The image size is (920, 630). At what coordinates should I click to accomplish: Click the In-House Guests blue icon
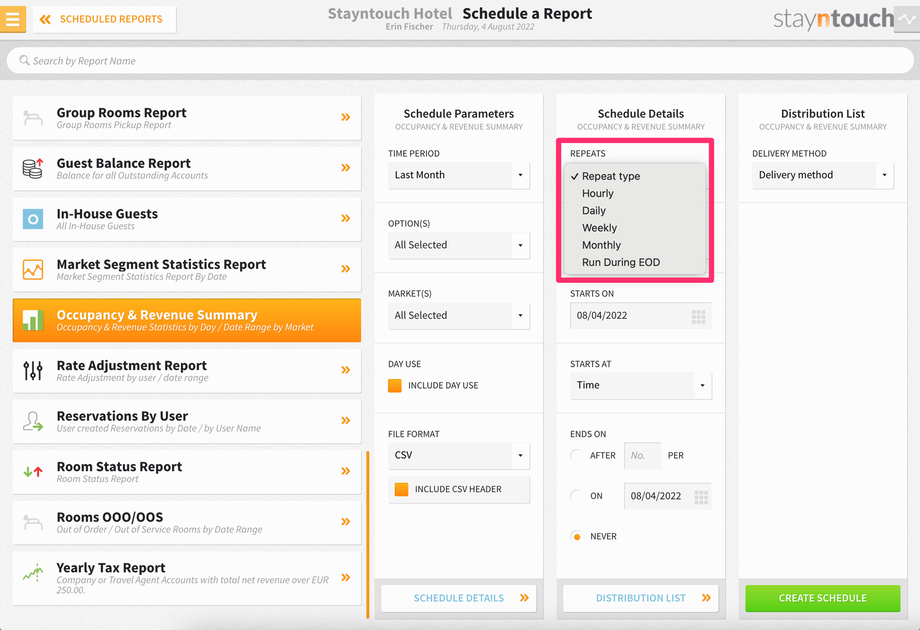pos(33,219)
